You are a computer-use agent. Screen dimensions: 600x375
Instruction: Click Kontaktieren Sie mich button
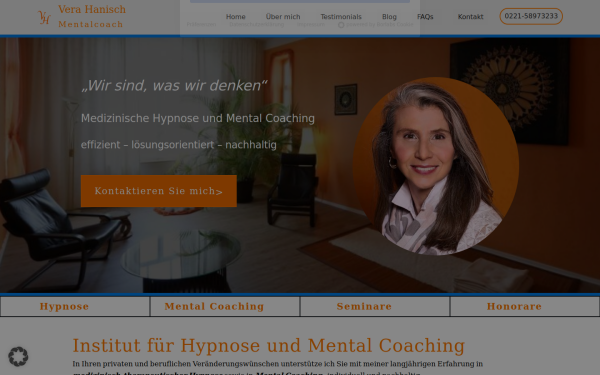159,191
